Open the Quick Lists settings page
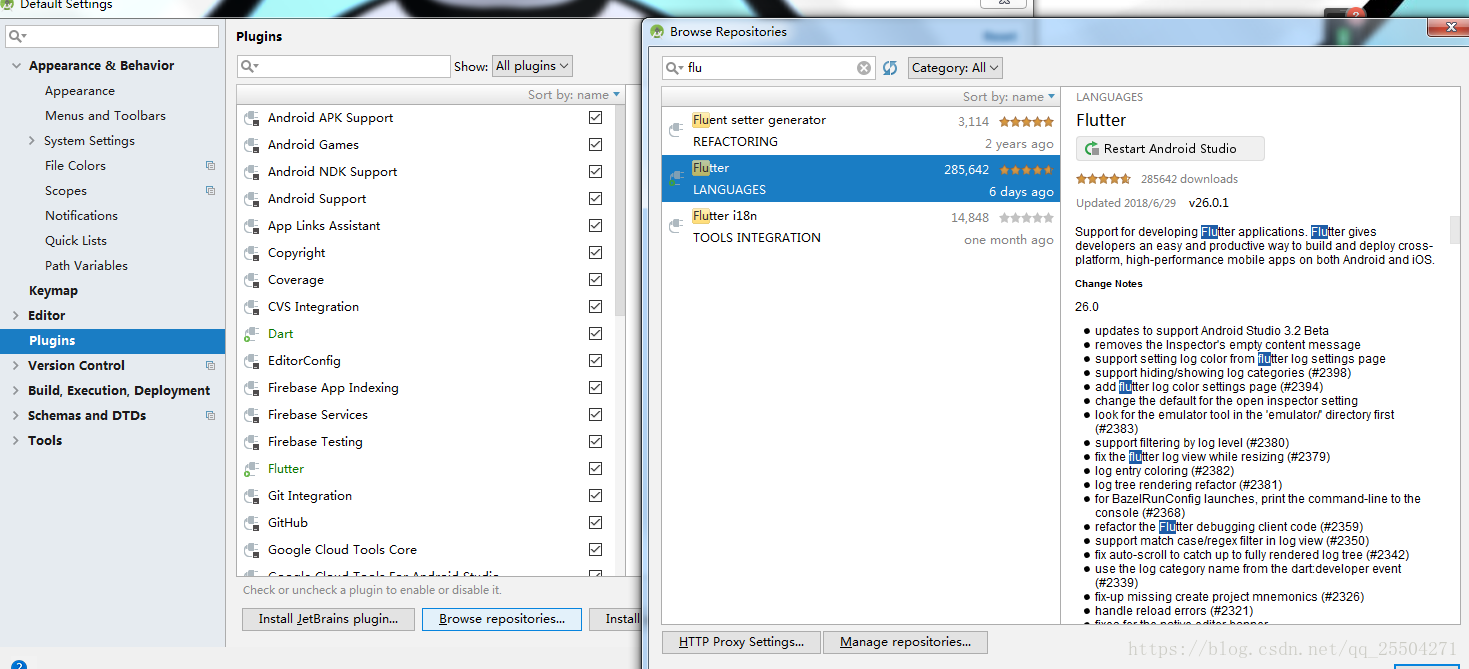The image size is (1469, 669). [76, 241]
